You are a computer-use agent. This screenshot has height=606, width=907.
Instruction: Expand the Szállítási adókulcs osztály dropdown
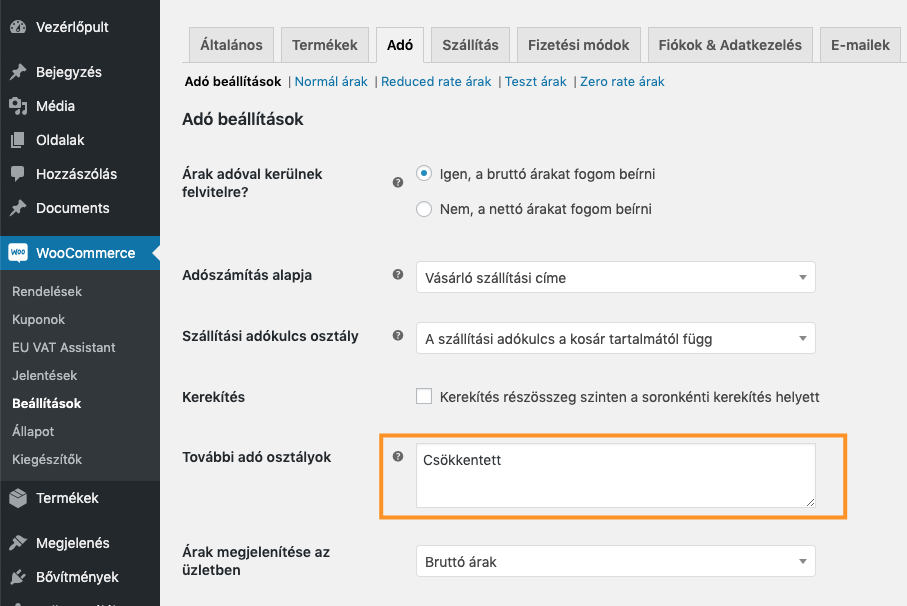click(615, 339)
